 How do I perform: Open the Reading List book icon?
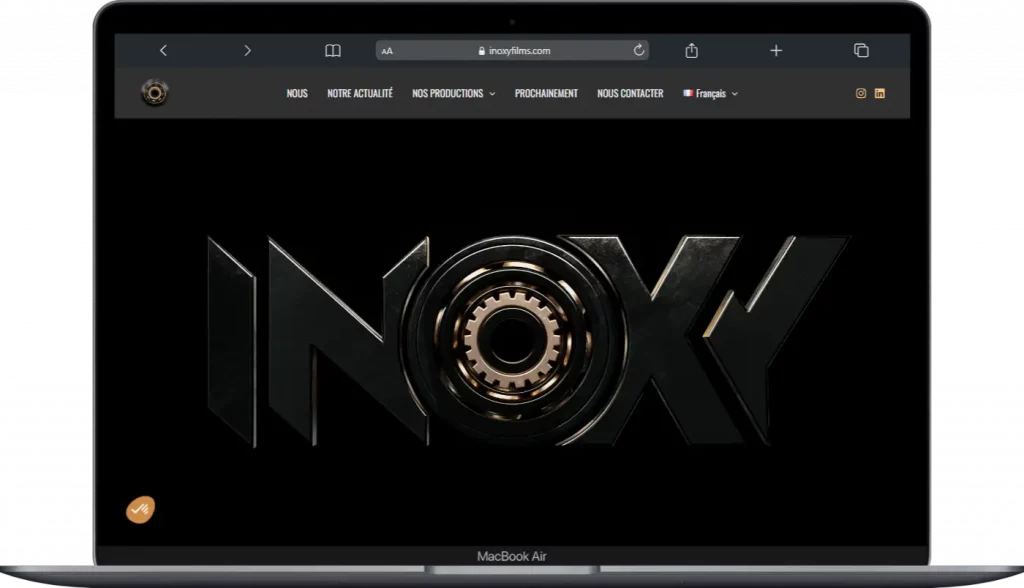(x=332, y=50)
